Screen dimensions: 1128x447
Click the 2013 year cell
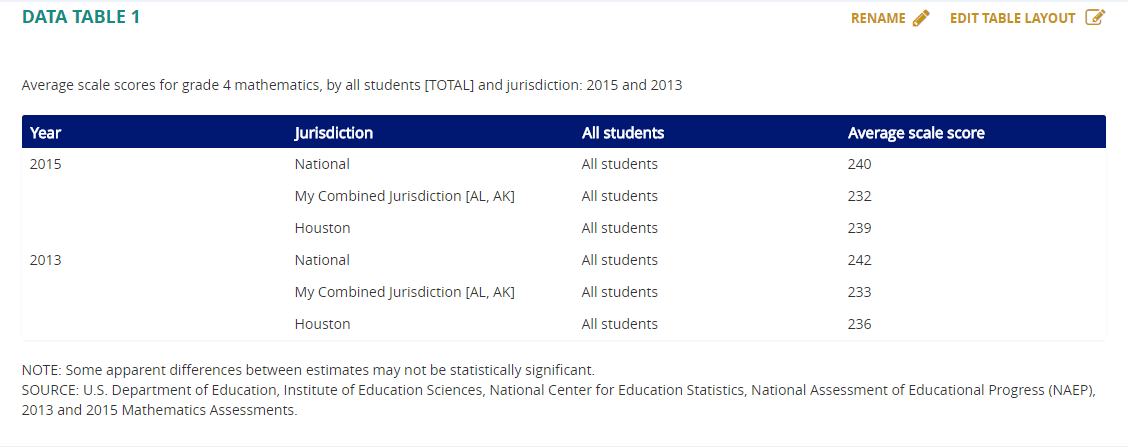click(x=45, y=260)
